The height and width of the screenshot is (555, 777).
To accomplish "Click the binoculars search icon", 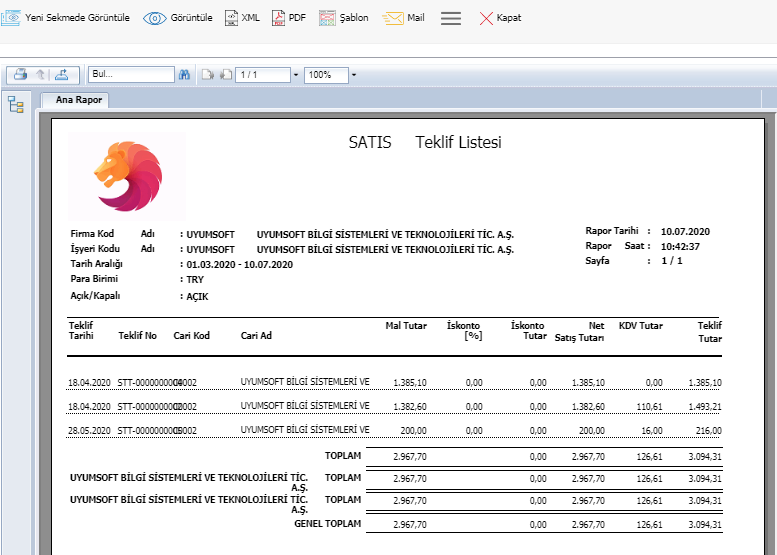I will [184, 75].
